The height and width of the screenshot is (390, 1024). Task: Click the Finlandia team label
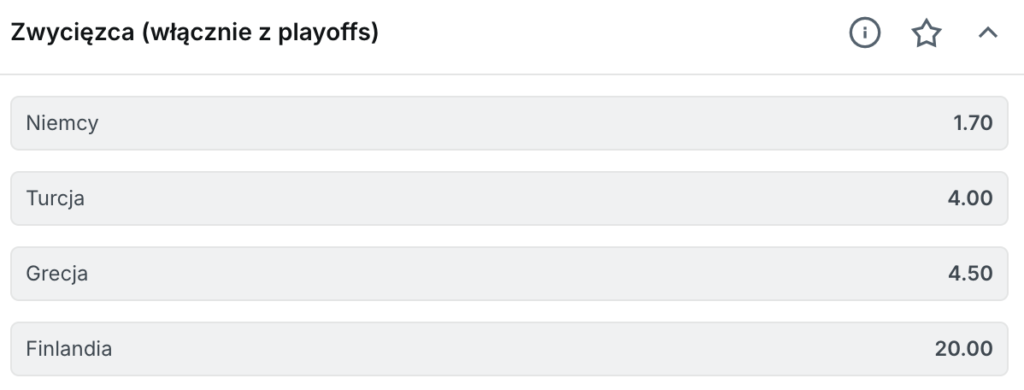pyautogui.click(x=69, y=349)
